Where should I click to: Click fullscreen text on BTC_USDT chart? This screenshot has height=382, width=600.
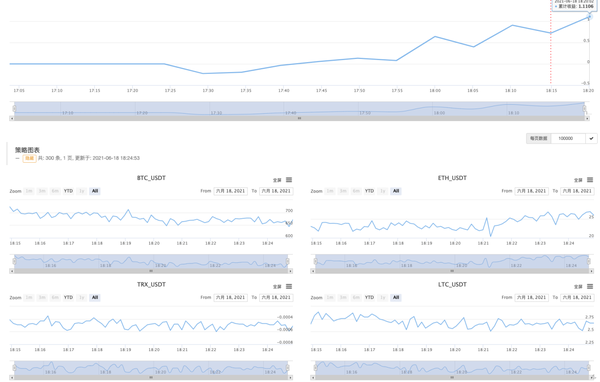point(277,180)
